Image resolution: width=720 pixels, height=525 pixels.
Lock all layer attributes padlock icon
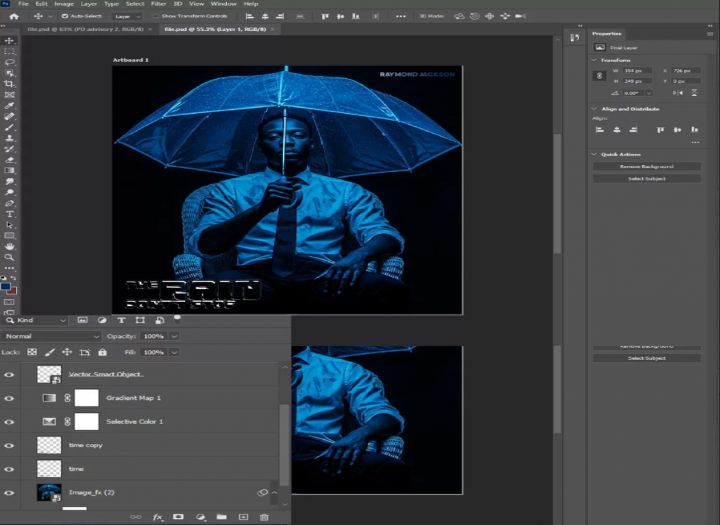pyautogui.click(x=102, y=352)
